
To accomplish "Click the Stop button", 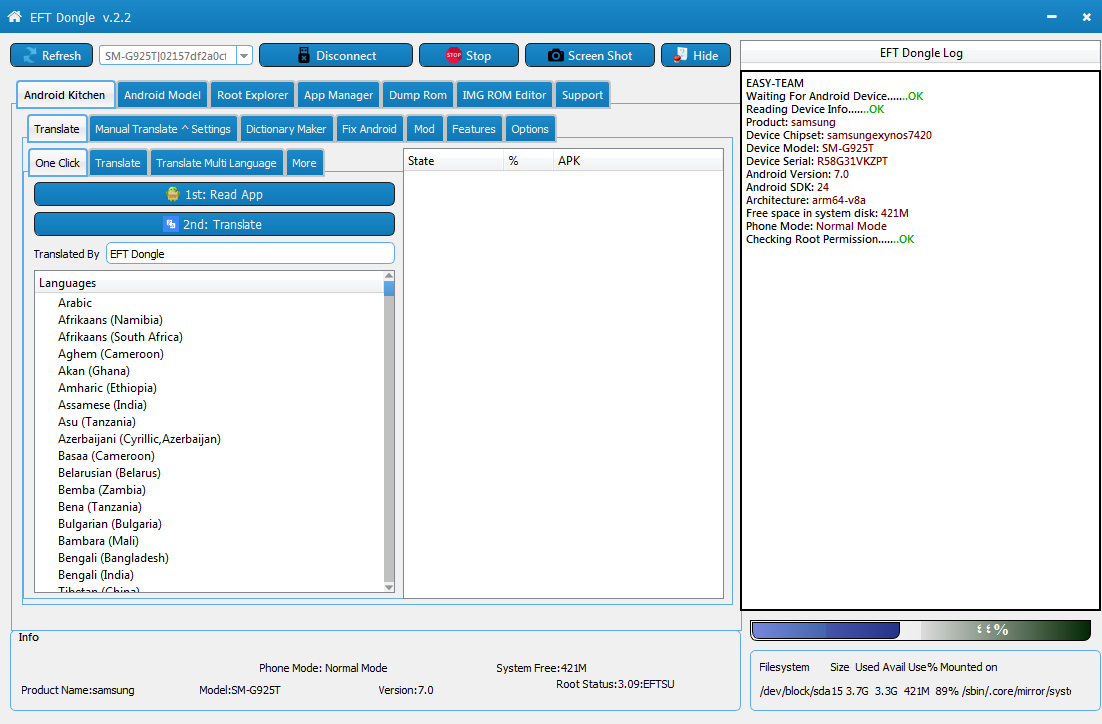I will (x=469, y=56).
